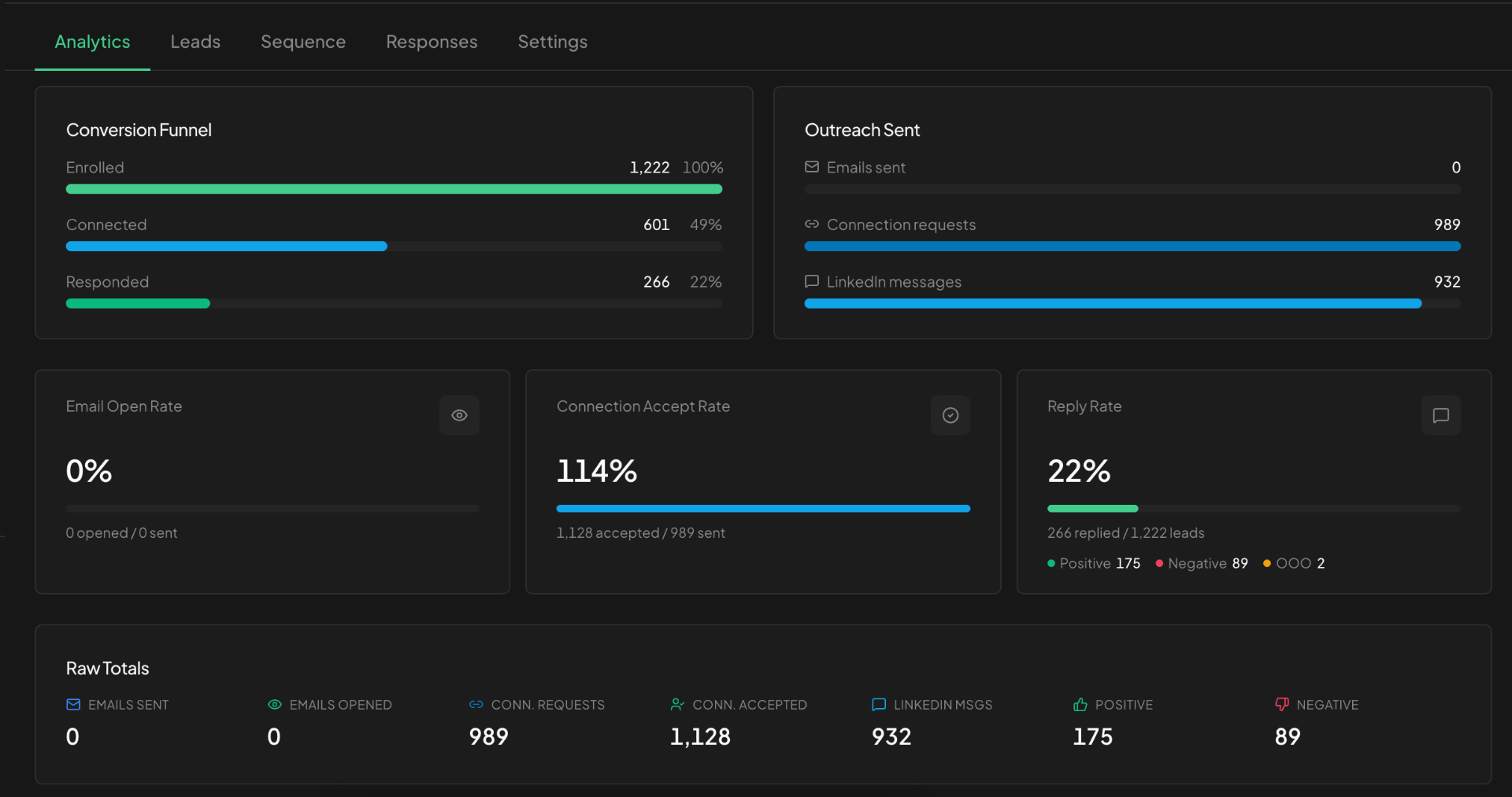The height and width of the screenshot is (797, 1512).
Task: Click the thumbs-down icon next to NEGATIVE
Action: (x=1282, y=704)
